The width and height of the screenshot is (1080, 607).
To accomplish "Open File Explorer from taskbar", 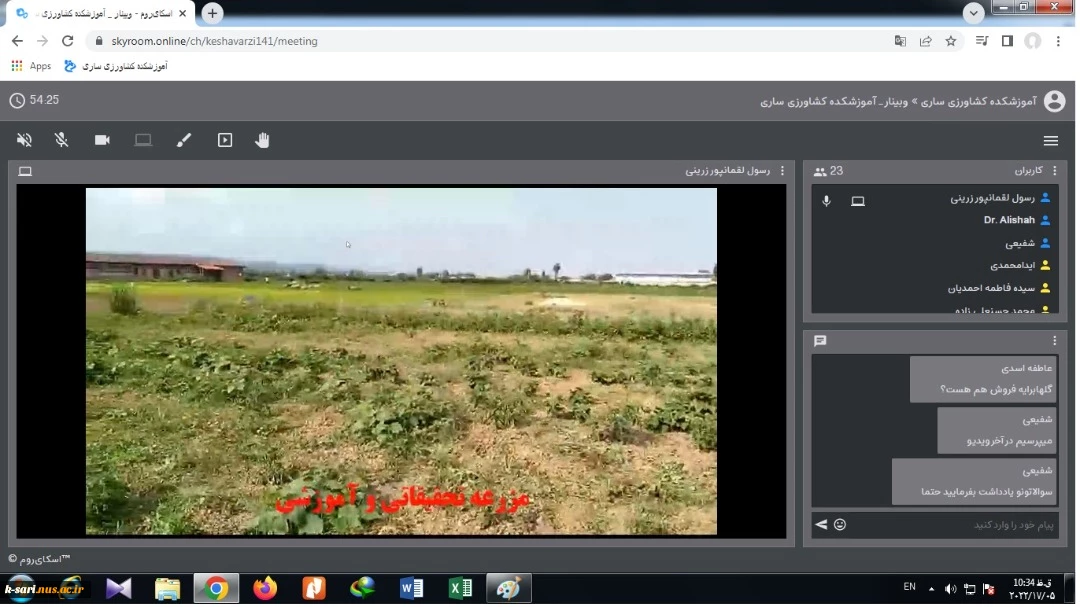I will point(167,590).
